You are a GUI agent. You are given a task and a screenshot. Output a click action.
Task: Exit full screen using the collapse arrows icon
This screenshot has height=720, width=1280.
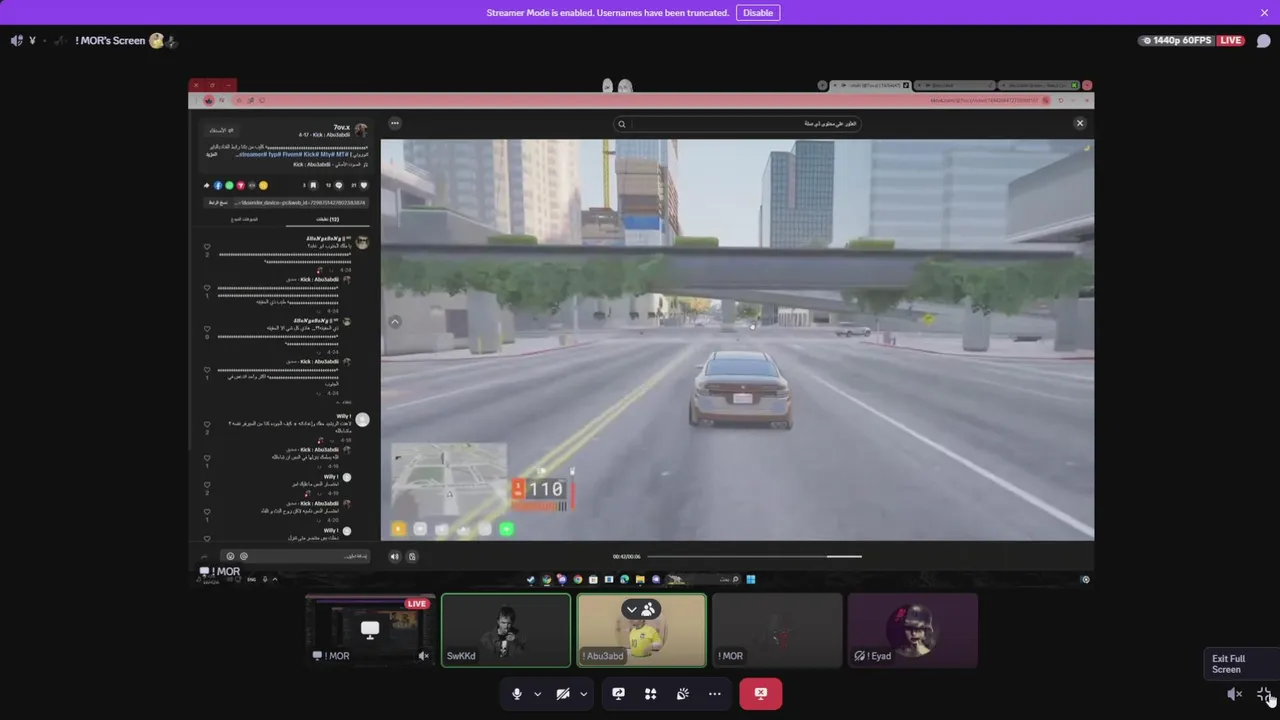pos(1264,694)
